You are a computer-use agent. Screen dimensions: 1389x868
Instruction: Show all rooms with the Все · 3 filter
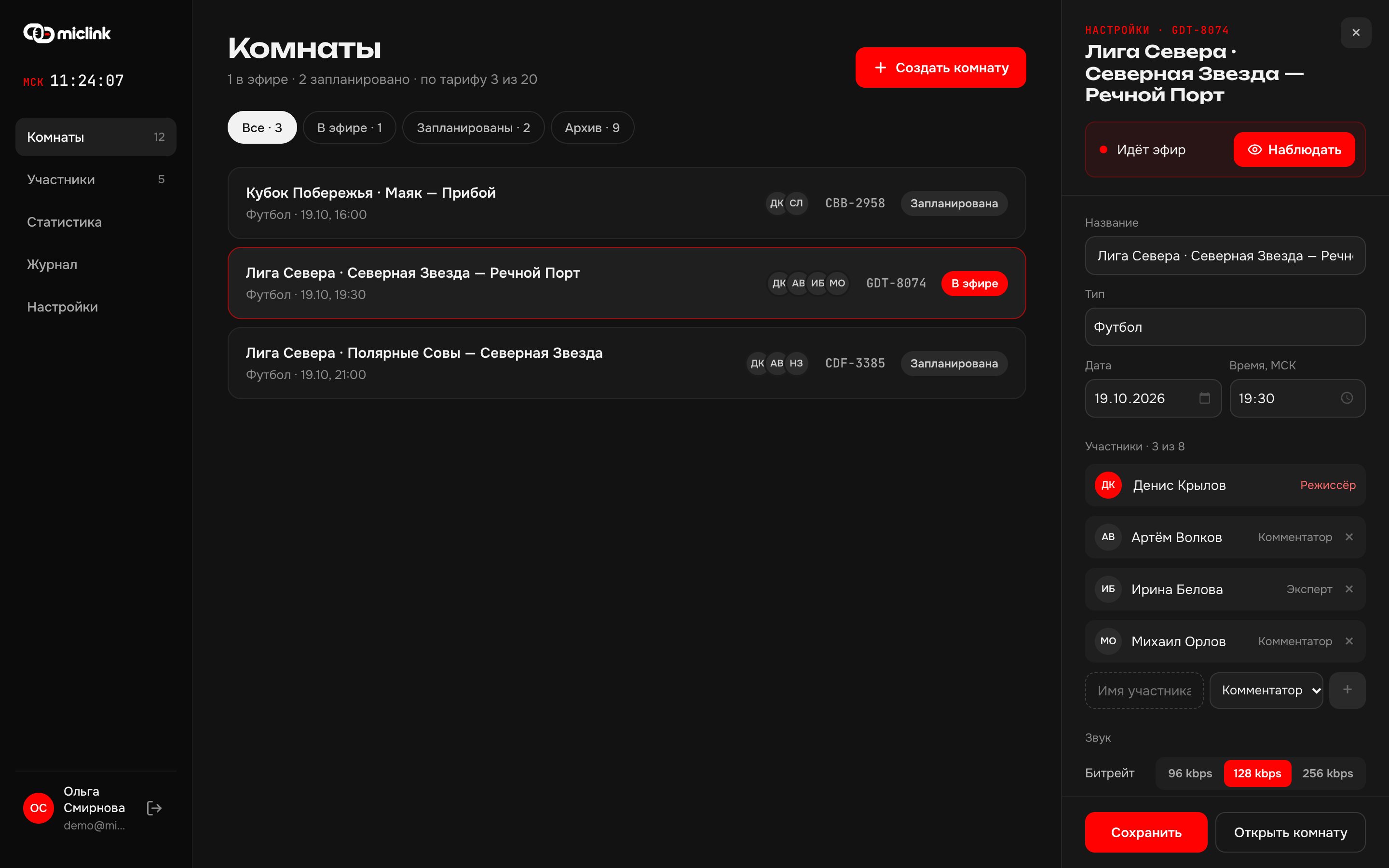click(x=262, y=127)
